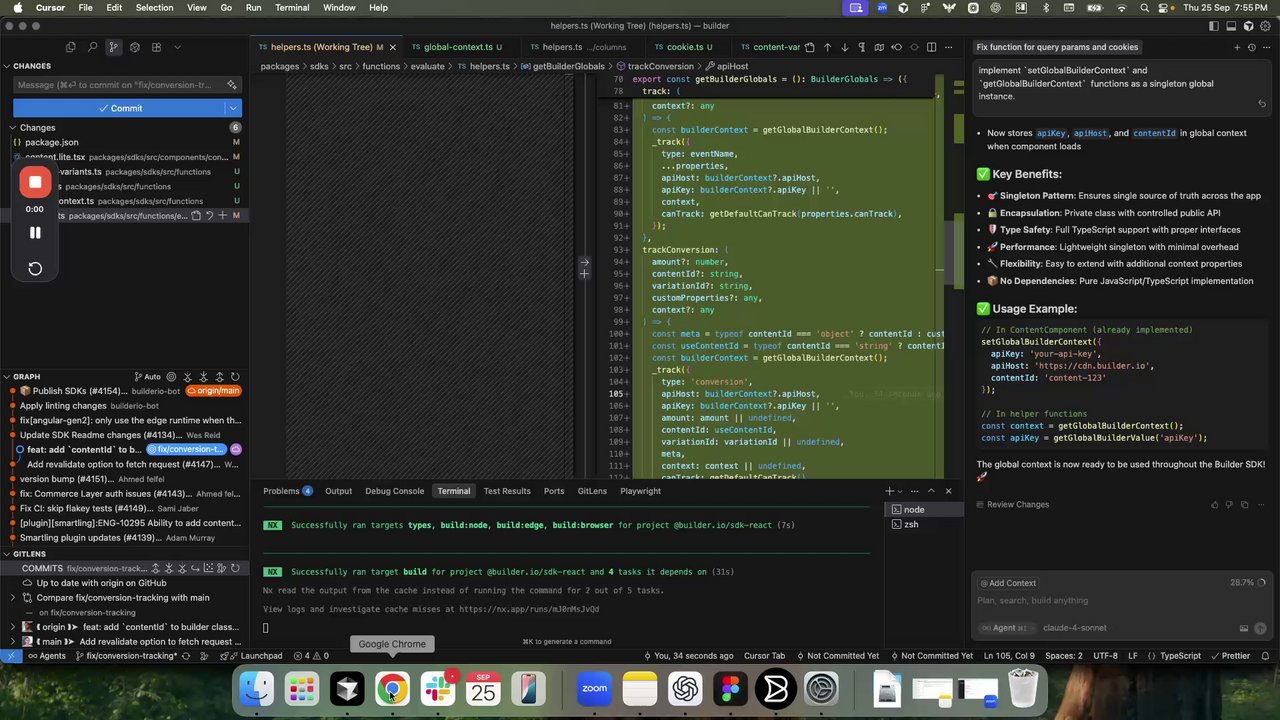Collapse the Changes group

point(12,128)
